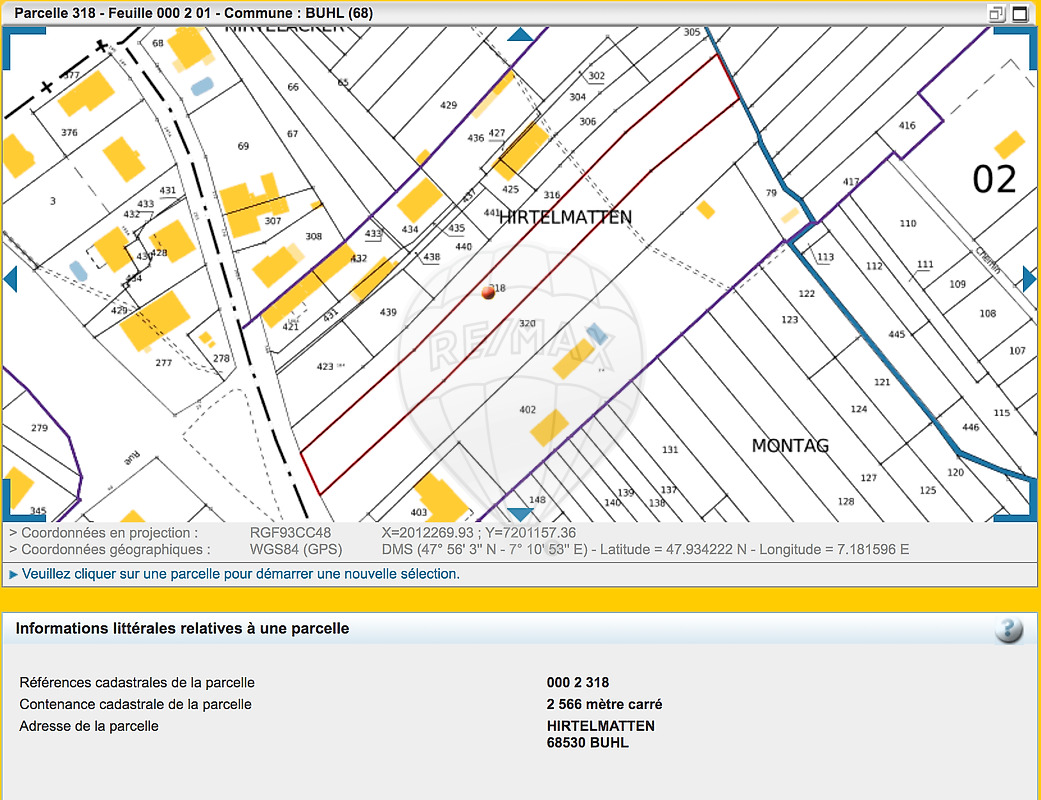Click the bottom-left blue corner bracket

click(x=22, y=502)
